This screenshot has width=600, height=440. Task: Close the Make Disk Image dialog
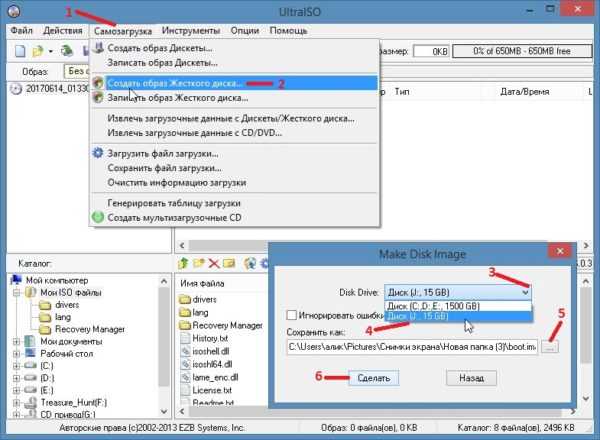[560, 251]
